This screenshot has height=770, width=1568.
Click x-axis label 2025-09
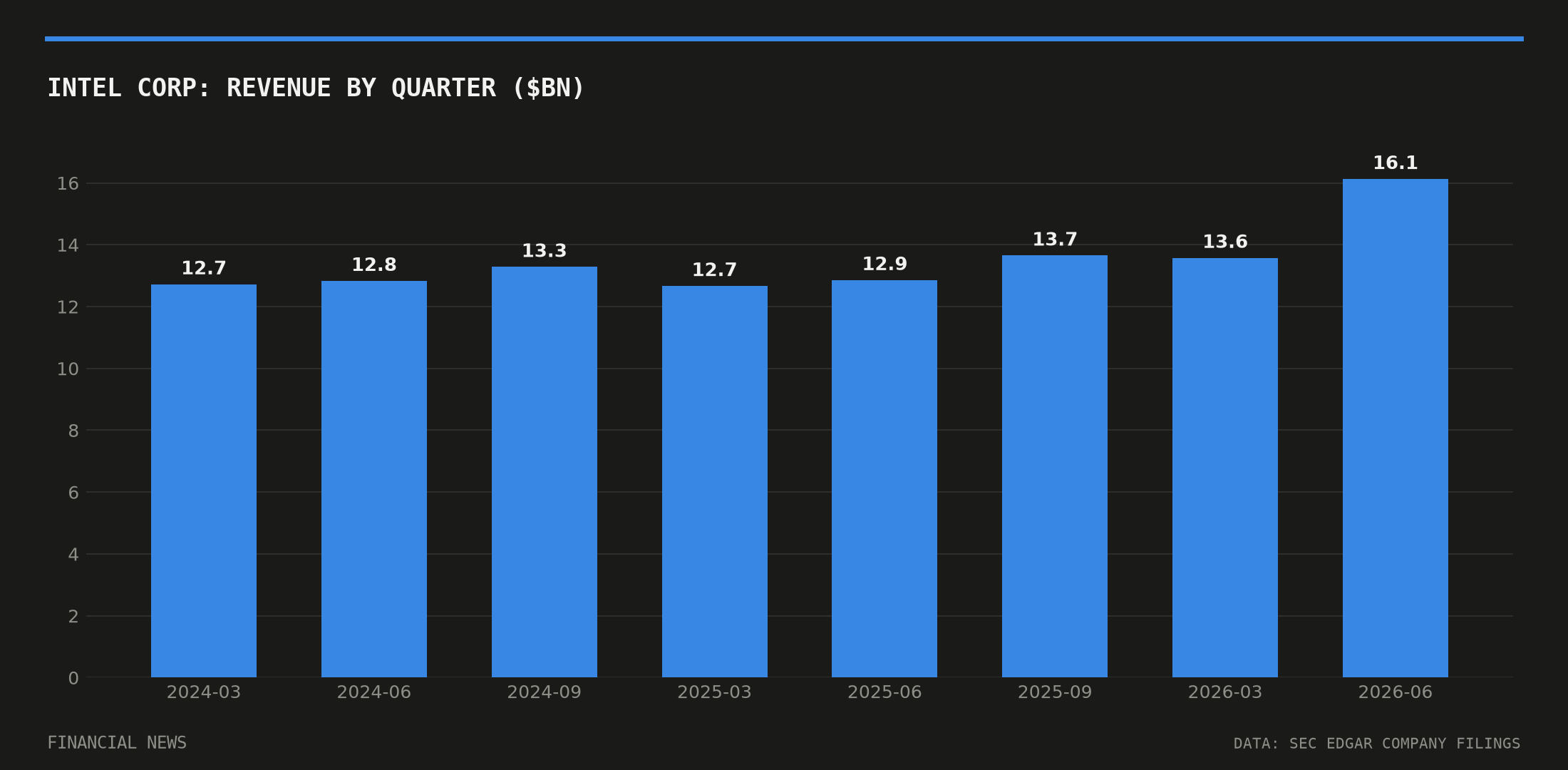pyautogui.click(x=1055, y=692)
